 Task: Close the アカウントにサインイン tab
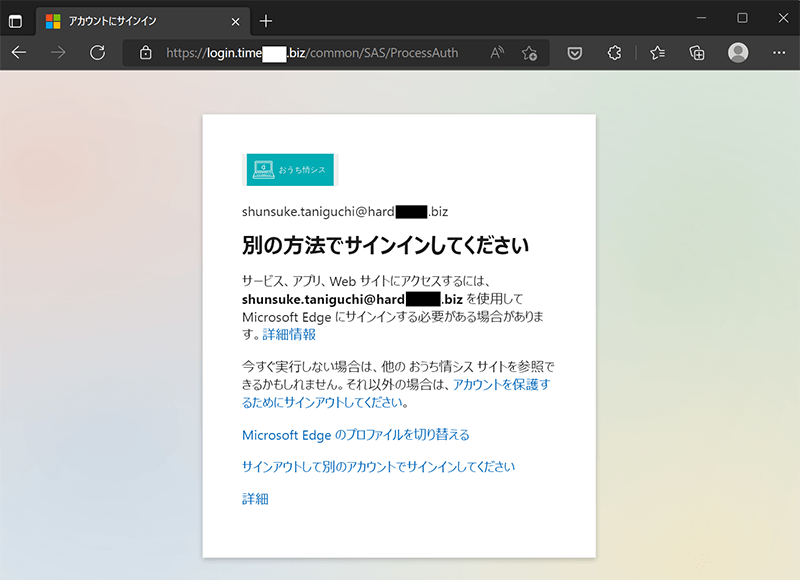[235, 22]
